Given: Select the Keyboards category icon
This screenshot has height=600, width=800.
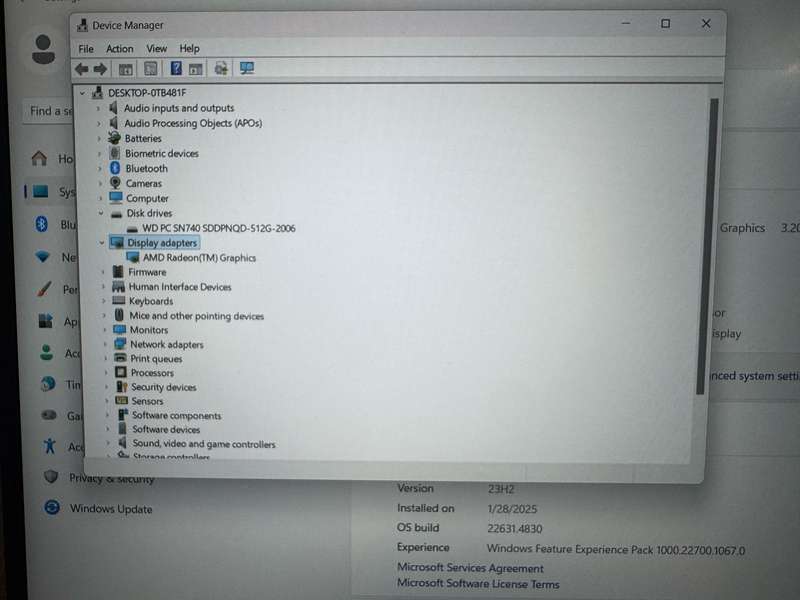Looking at the screenshot, I should click(x=119, y=301).
